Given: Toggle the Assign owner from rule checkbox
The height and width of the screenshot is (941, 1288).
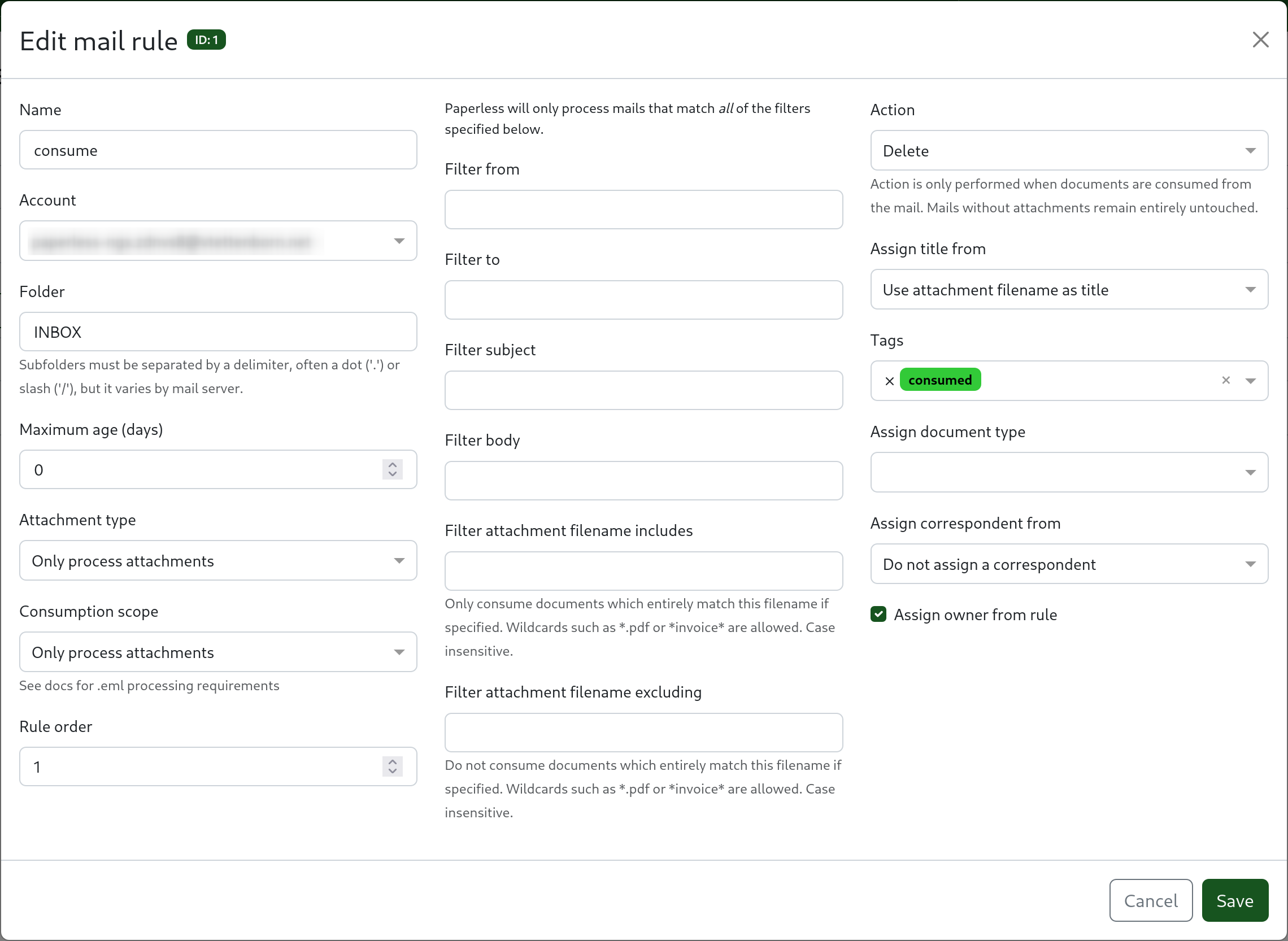Looking at the screenshot, I should pyautogui.click(x=878, y=614).
